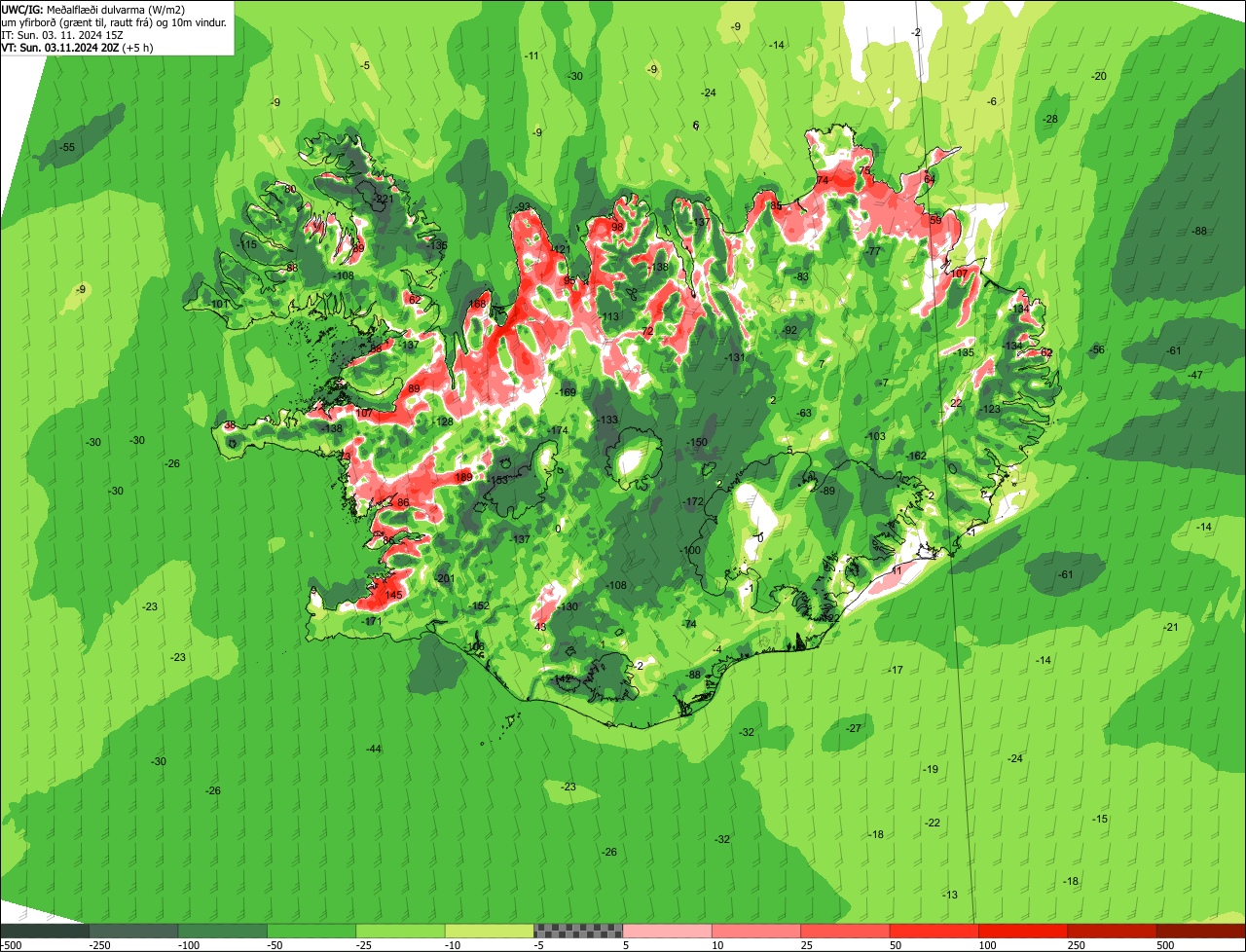Click the '-500' legend scale label
The height and width of the screenshot is (952, 1246).
pos(11,945)
